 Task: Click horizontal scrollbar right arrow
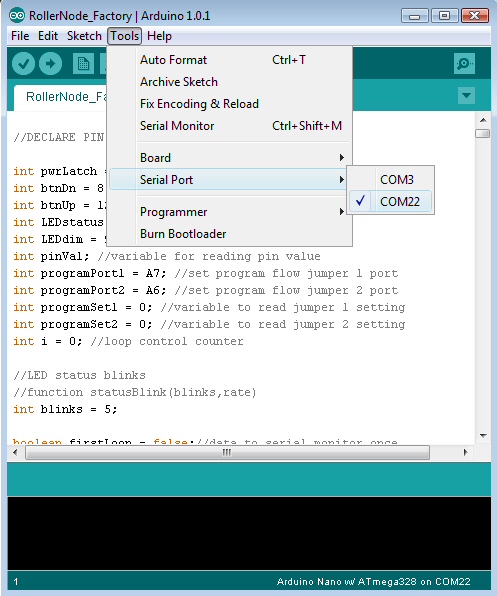point(466,452)
